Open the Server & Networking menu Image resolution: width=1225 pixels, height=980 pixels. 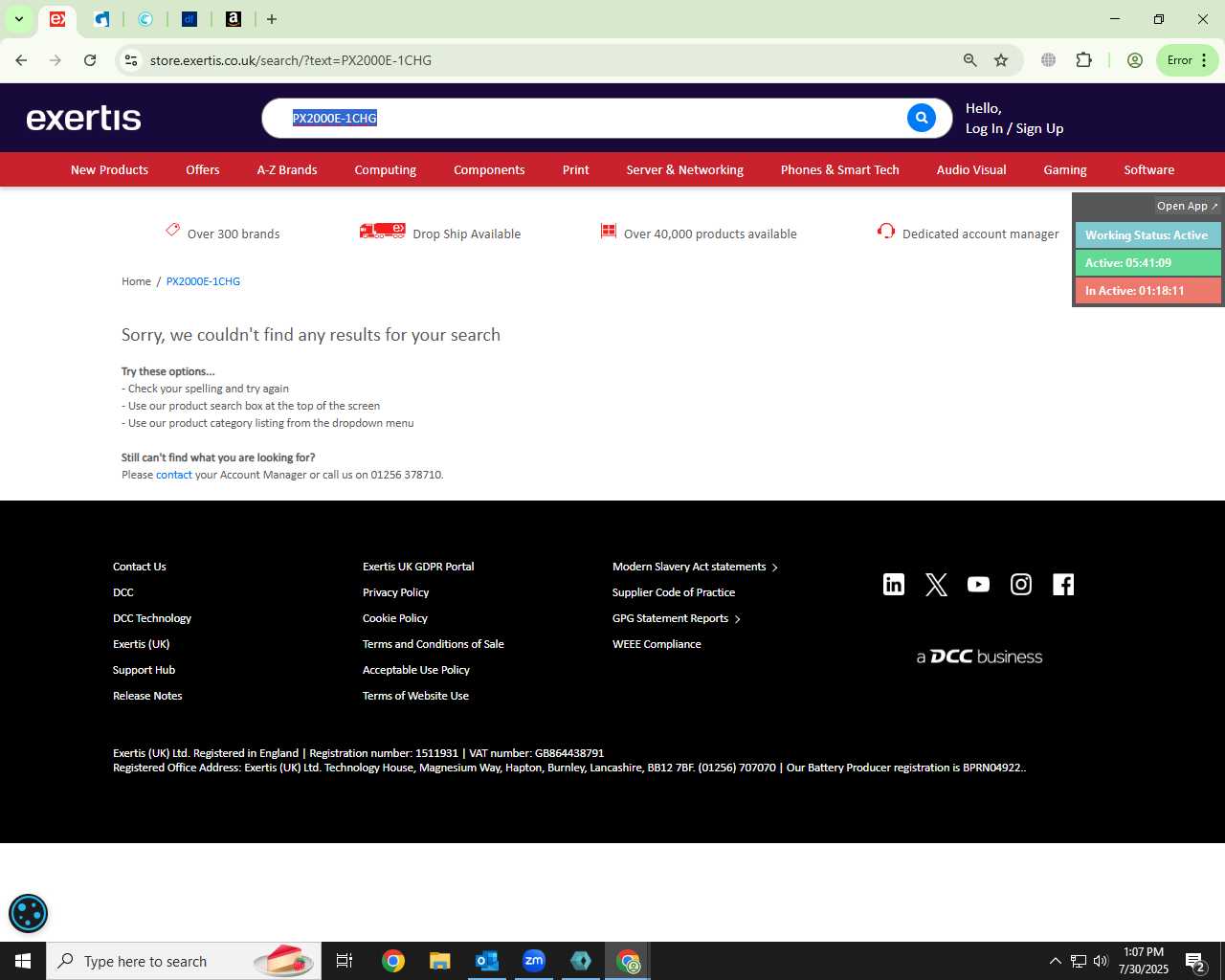[684, 169]
